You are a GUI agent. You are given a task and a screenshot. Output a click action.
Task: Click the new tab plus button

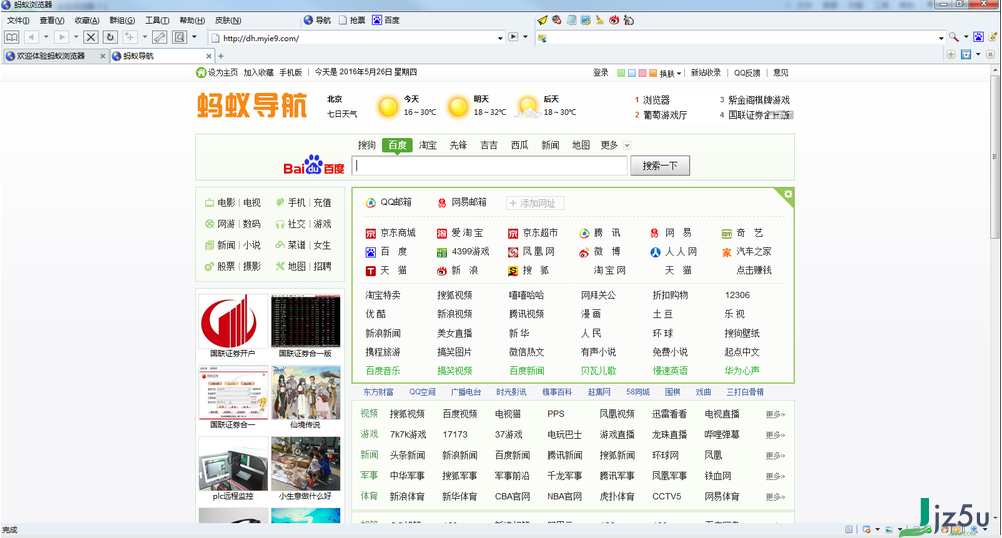pos(221,56)
